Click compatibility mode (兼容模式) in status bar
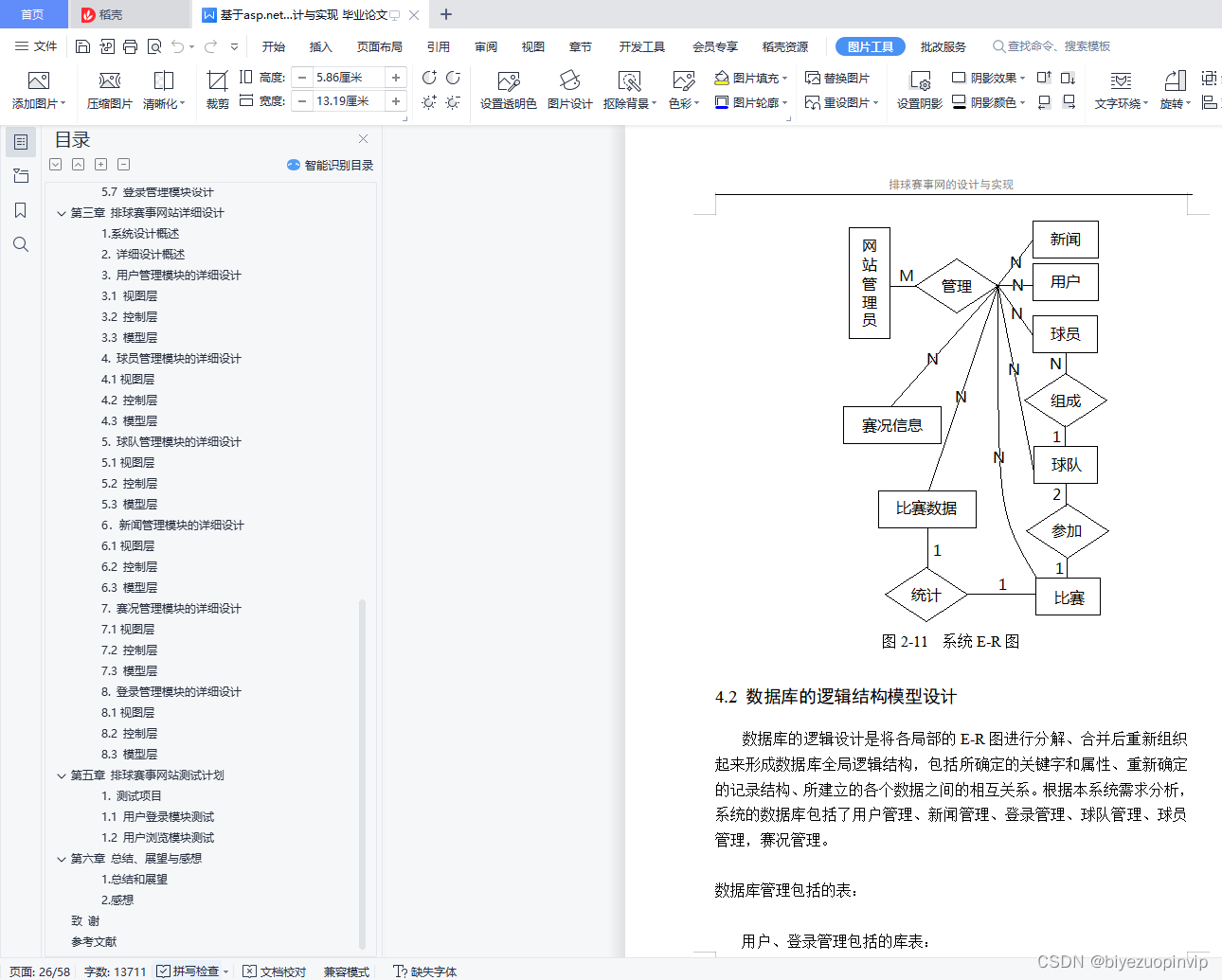 coord(347,971)
